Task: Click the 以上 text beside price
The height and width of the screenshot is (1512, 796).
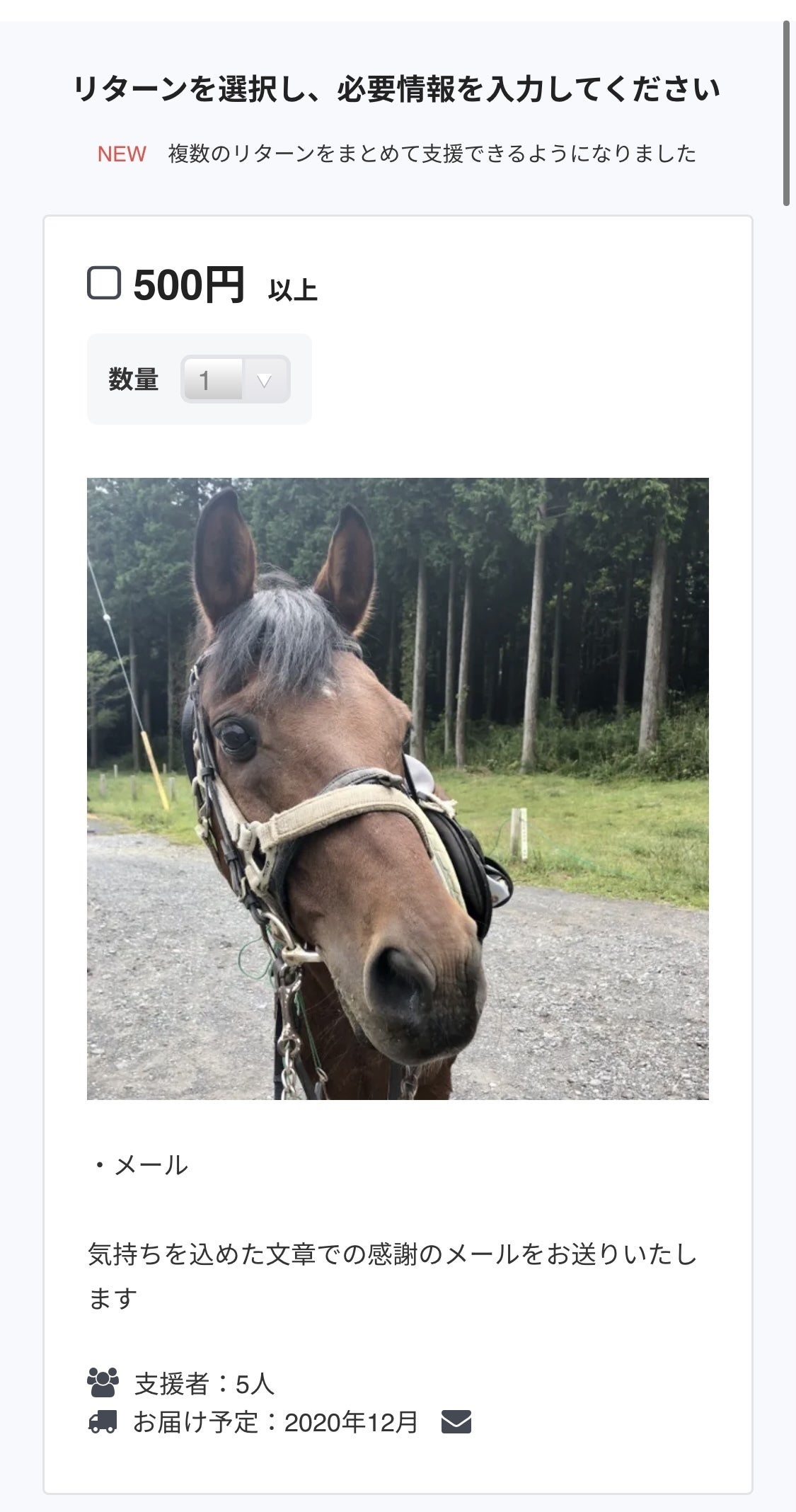Action: click(293, 290)
